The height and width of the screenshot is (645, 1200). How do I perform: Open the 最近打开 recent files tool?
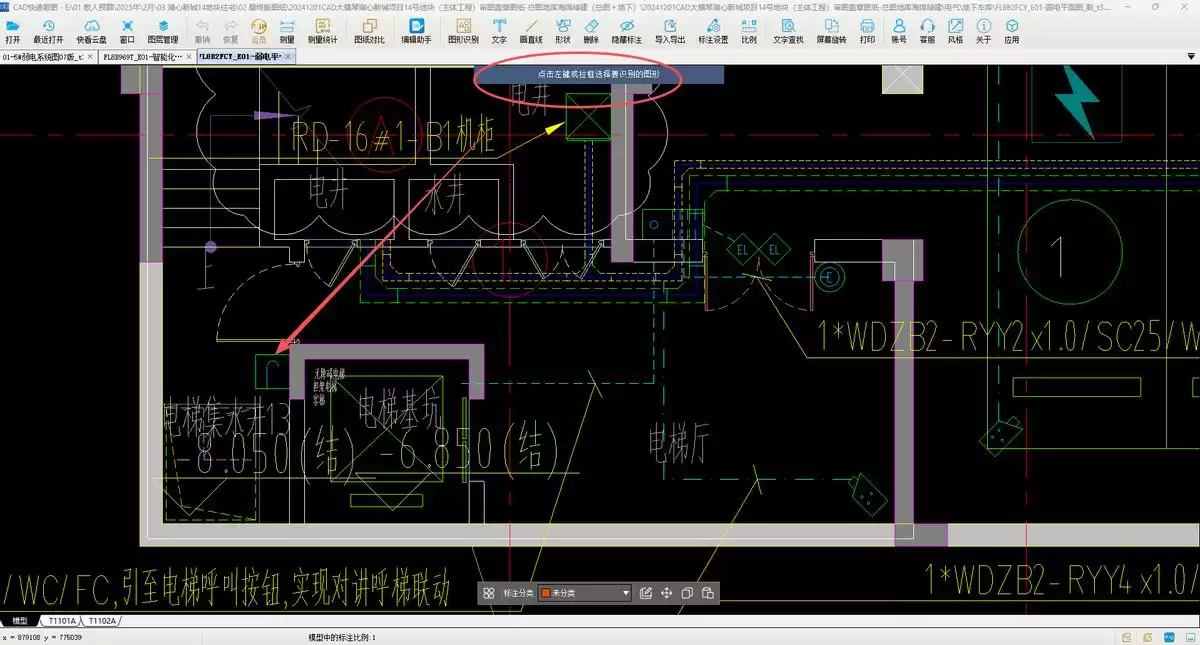click(x=48, y=31)
